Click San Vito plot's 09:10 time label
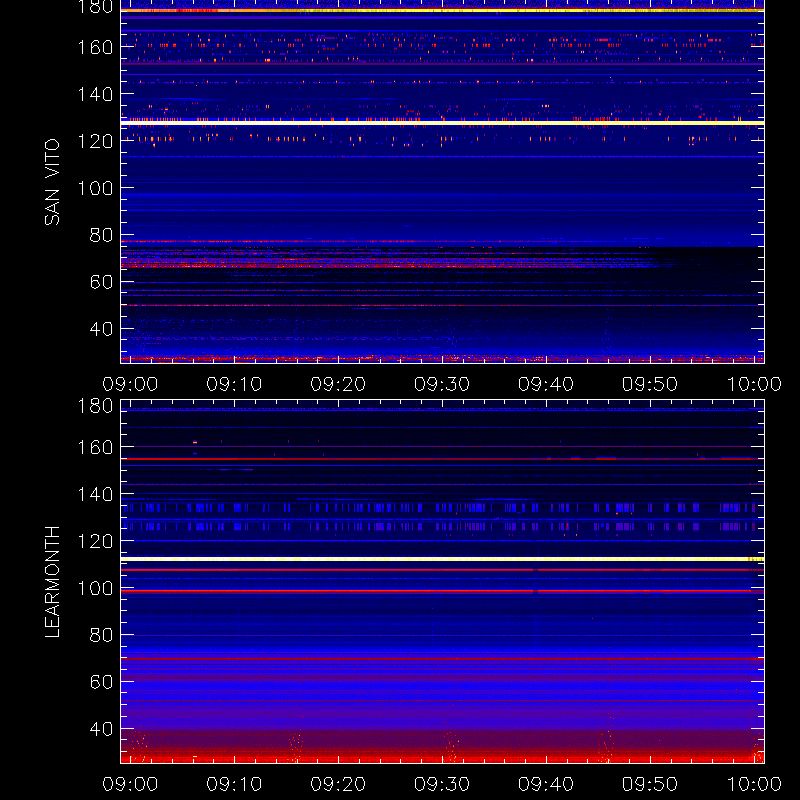Viewport: 800px width, 800px height. pyautogui.click(x=234, y=384)
